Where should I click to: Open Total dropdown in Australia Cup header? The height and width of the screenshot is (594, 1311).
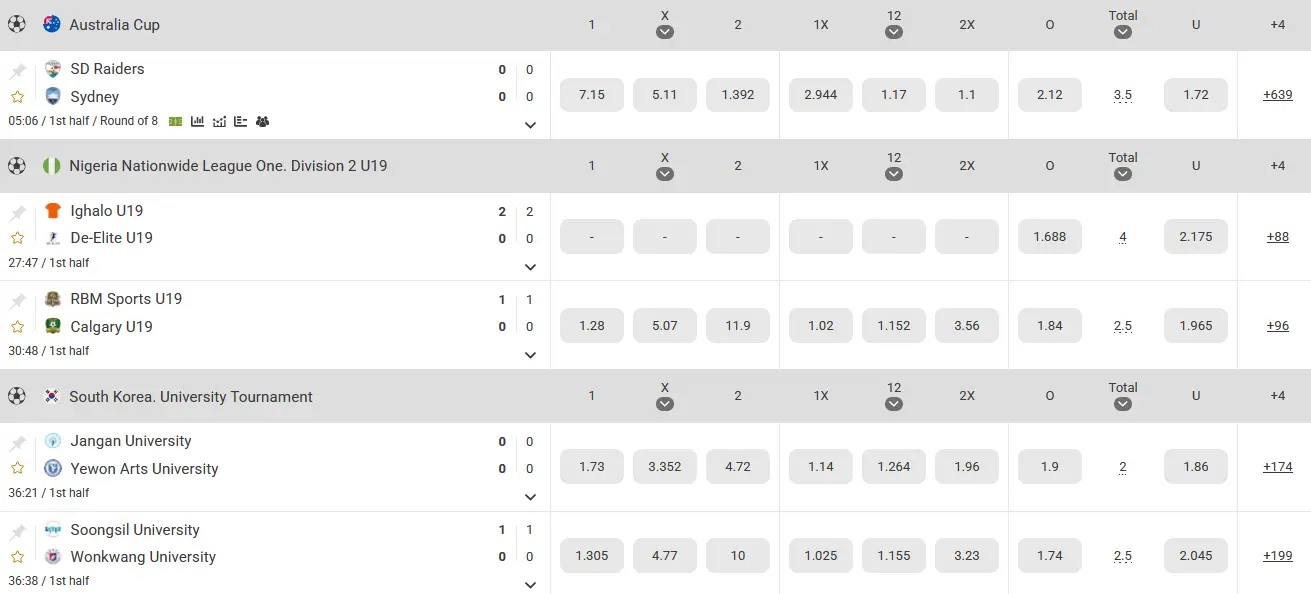coord(1123,32)
